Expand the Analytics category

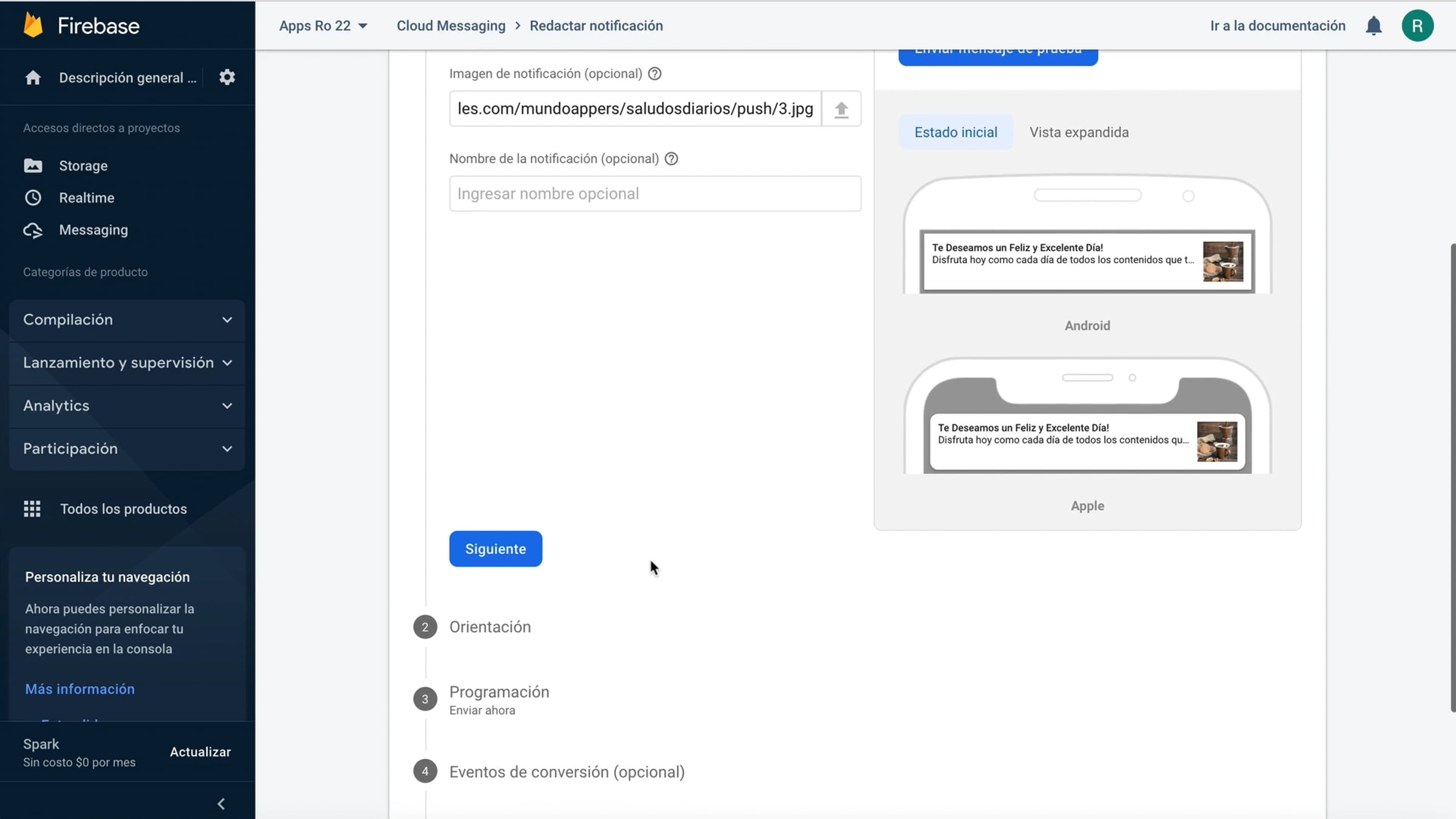[x=127, y=406]
